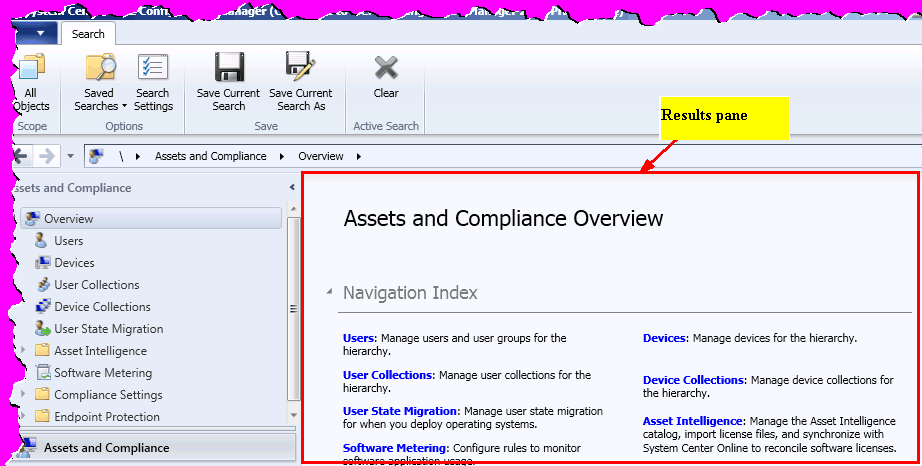Click the Software Metering tree icon

point(43,373)
